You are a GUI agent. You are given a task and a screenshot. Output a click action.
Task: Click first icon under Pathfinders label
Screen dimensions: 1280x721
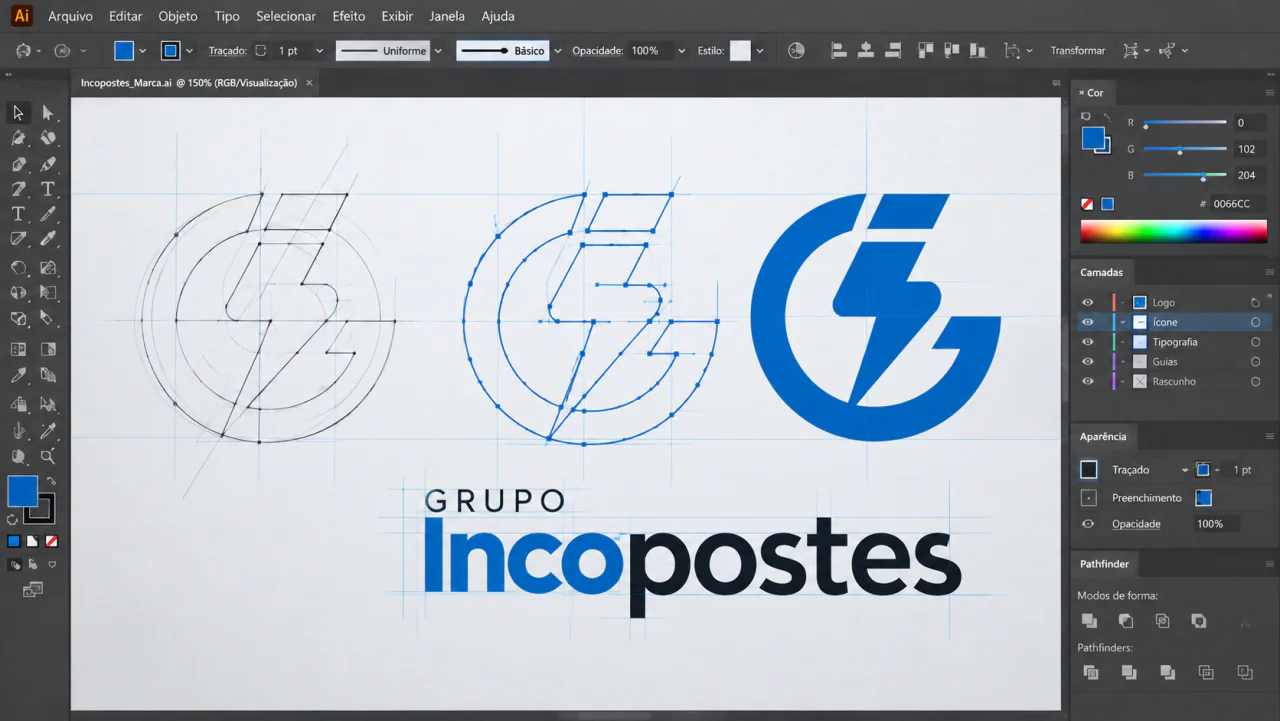click(1091, 673)
